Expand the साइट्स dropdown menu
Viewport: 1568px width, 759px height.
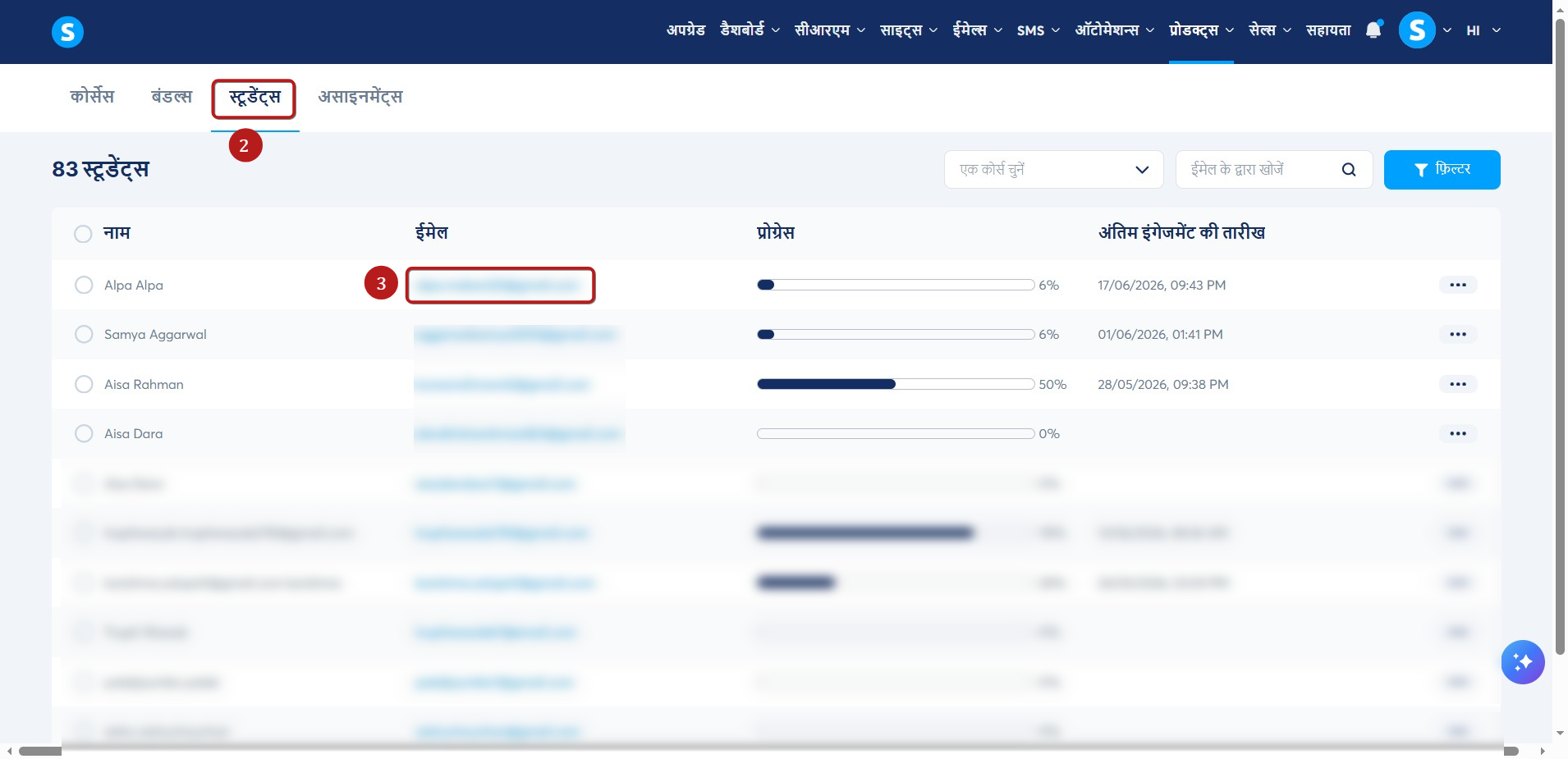(x=909, y=30)
